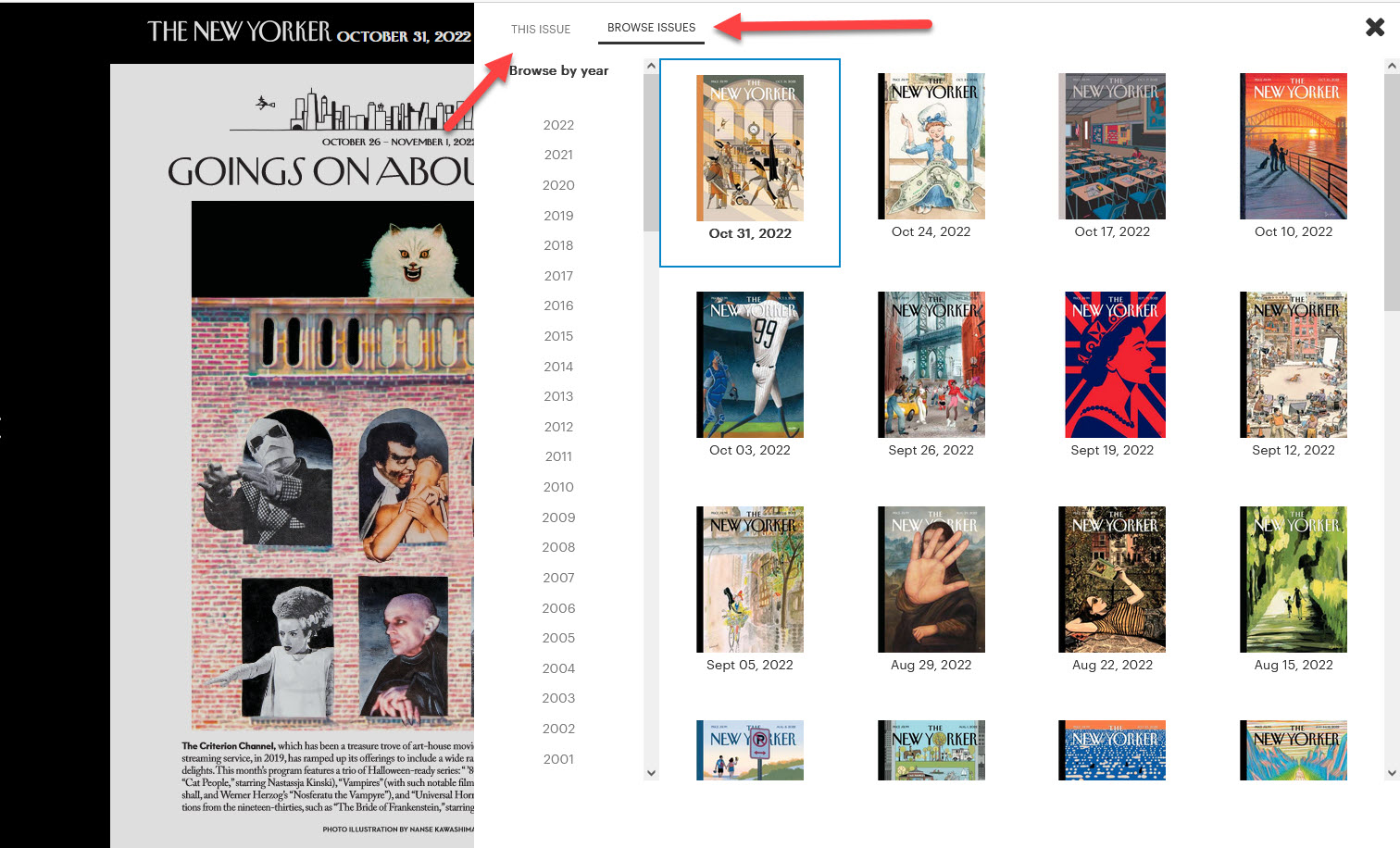Jump to year 2010 issues
The image size is (1400, 848).
pyautogui.click(x=558, y=487)
